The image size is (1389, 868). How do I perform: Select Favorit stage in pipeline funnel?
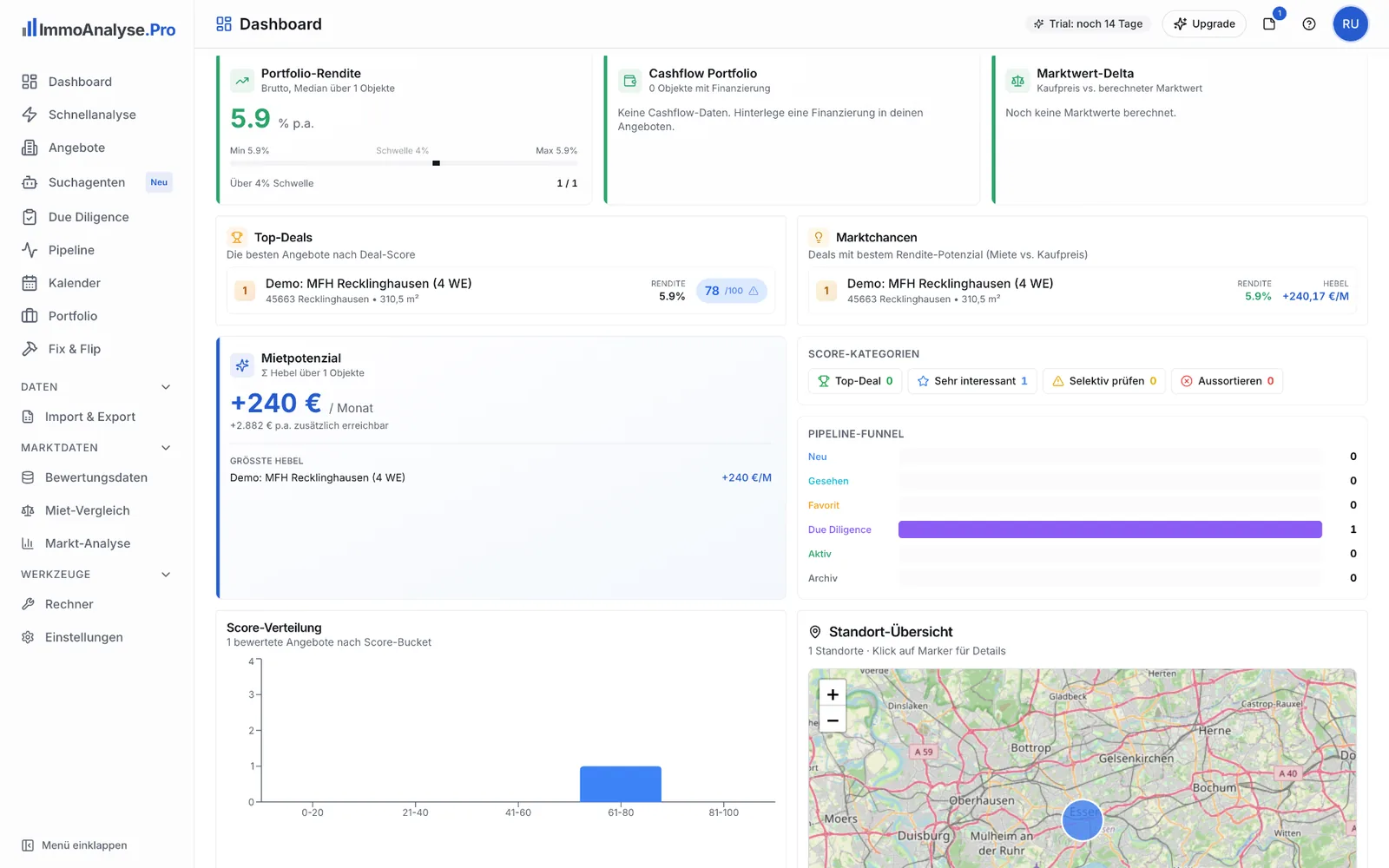coord(824,505)
